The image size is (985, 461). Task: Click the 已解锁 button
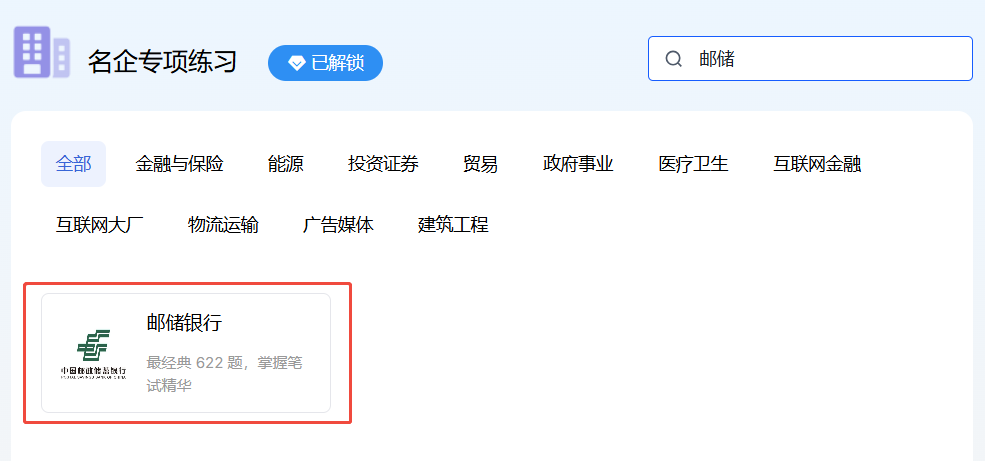point(325,63)
